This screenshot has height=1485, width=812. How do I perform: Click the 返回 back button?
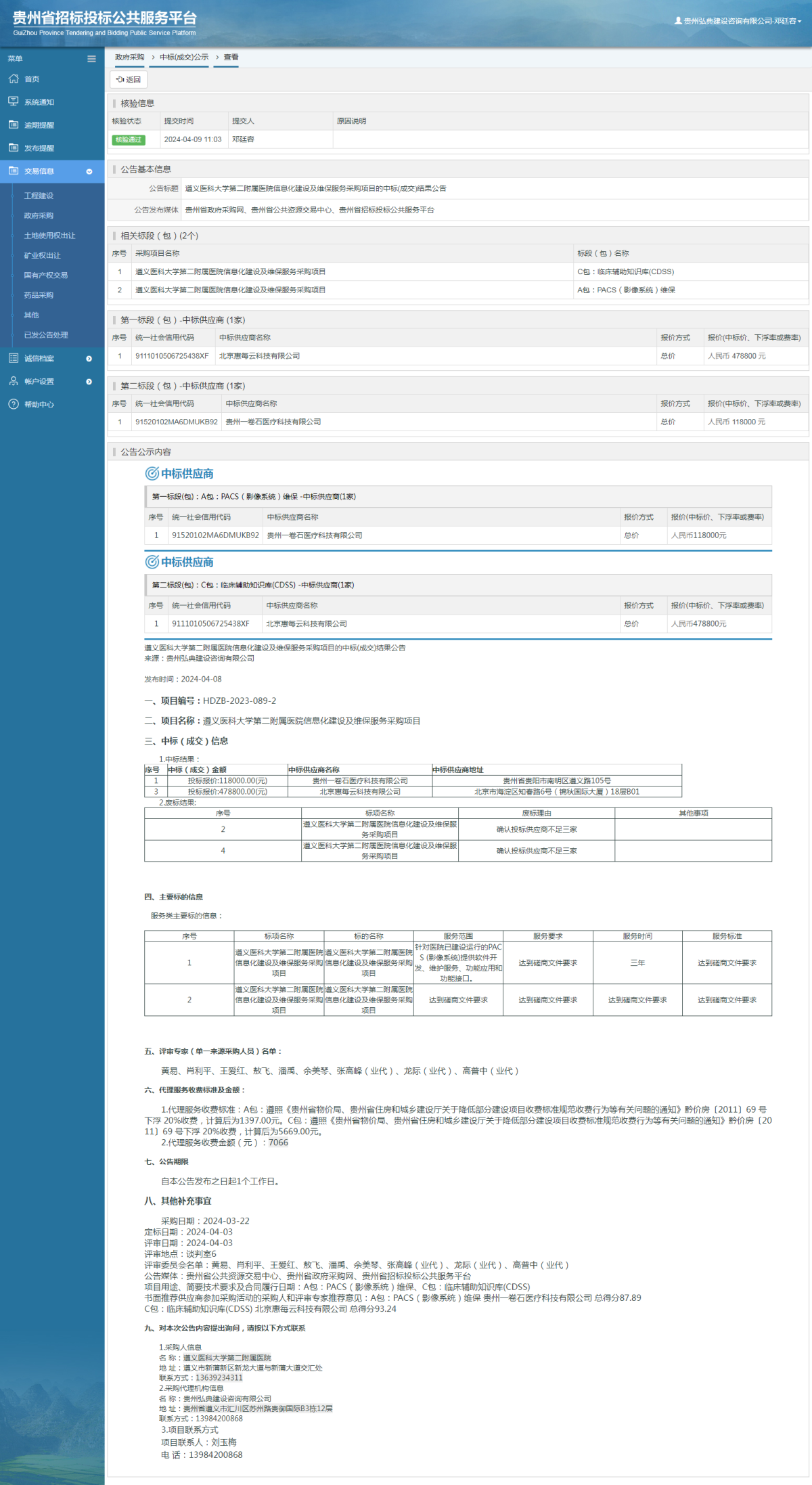tap(129, 79)
